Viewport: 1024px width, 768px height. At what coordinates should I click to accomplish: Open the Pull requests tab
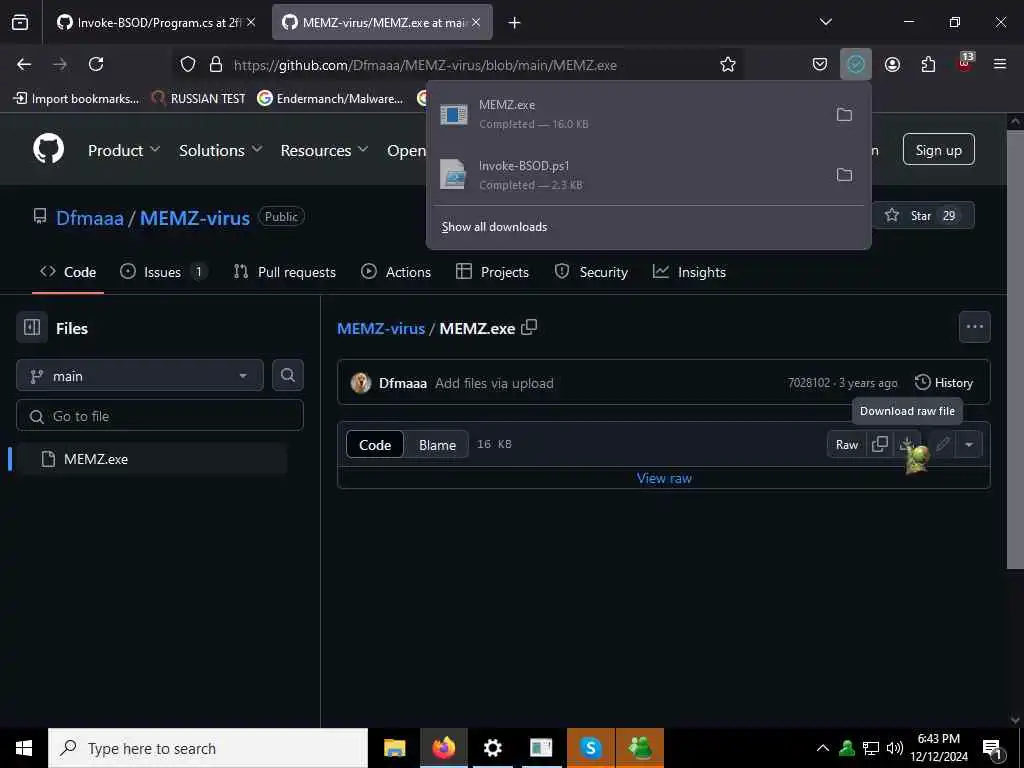285,272
